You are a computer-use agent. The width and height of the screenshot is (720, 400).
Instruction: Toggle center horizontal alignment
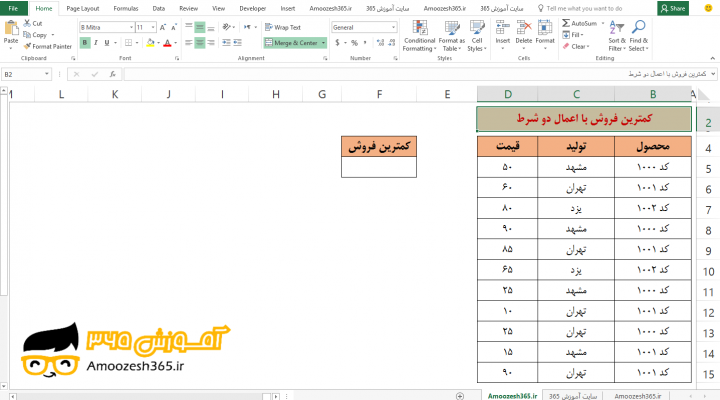point(200,43)
